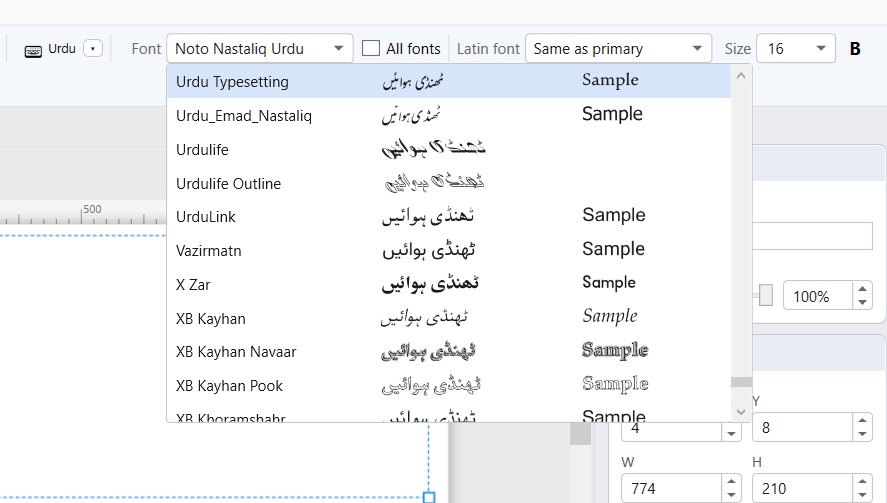887x503 pixels.
Task: Click the text box resize handle on the canvas
Action: pos(429,497)
